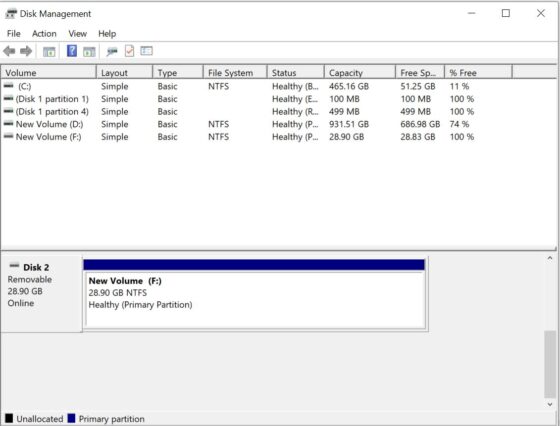Select drive icon beside New Volume (D:)
This screenshot has width=560, height=426.
pyautogui.click(x=9, y=124)
